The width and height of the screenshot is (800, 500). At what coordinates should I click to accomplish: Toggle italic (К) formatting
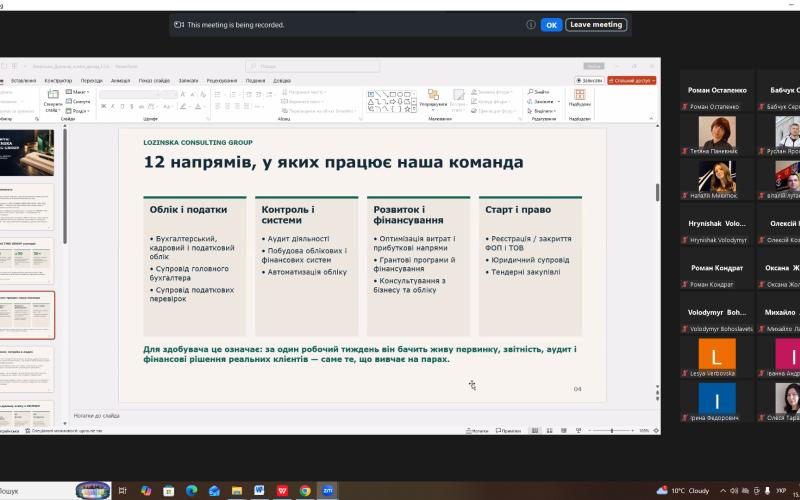[x=113, y=106]
